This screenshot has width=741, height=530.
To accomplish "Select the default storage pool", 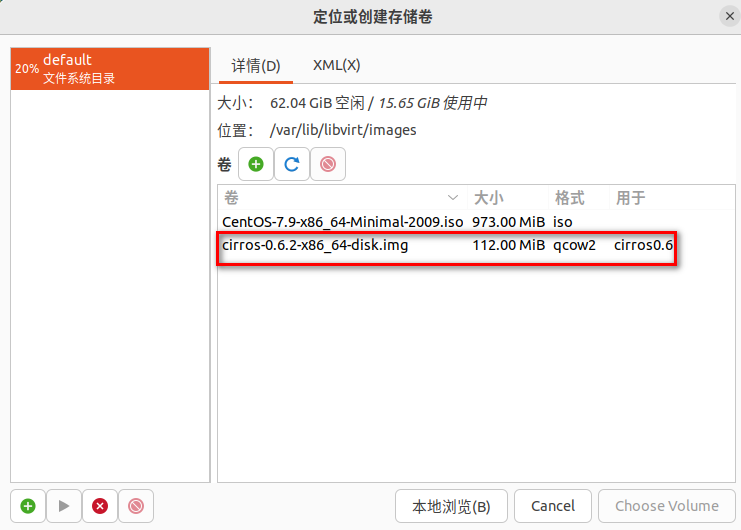I will [110, 69].
